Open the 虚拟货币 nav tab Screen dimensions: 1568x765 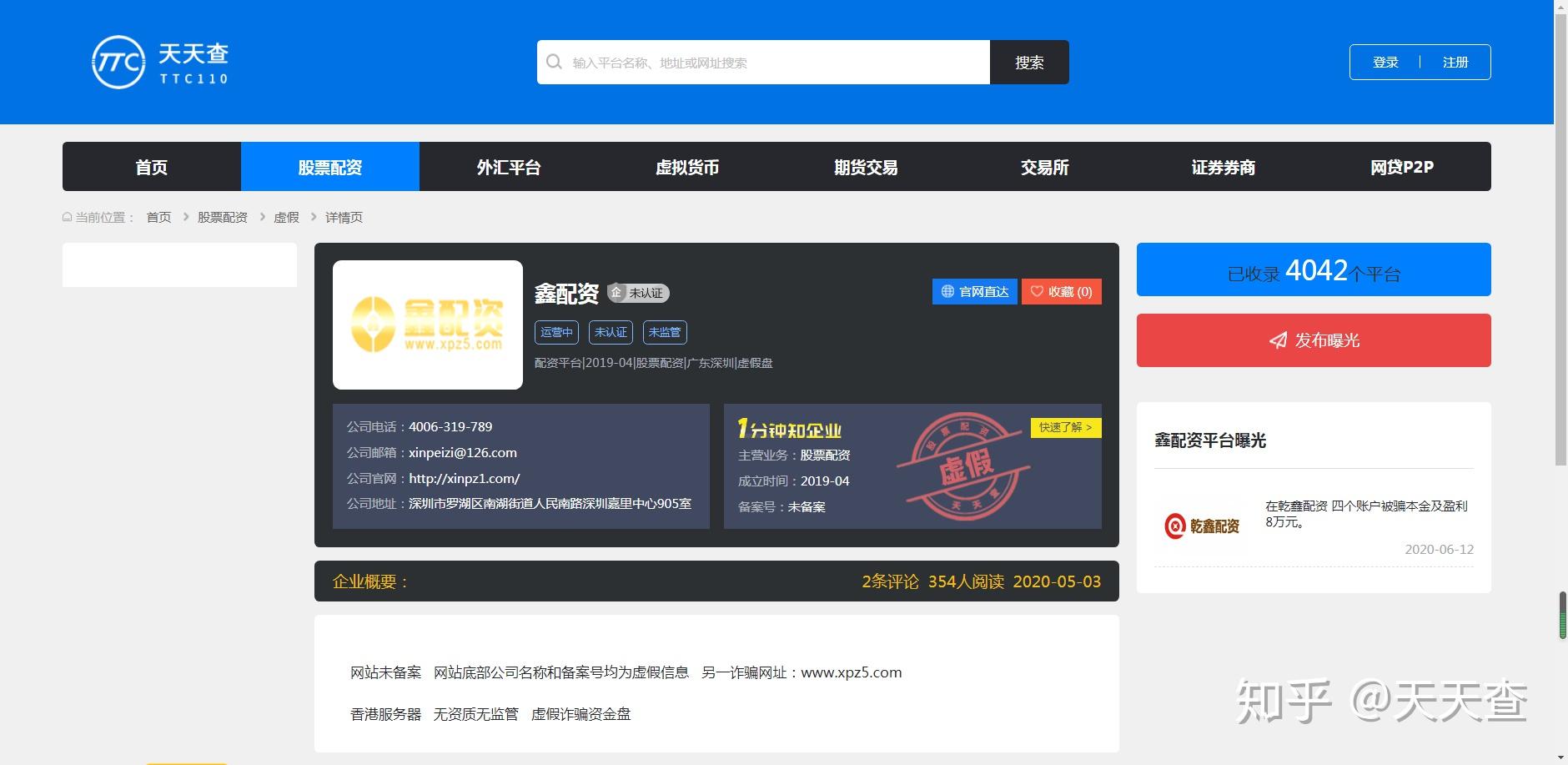687,167
